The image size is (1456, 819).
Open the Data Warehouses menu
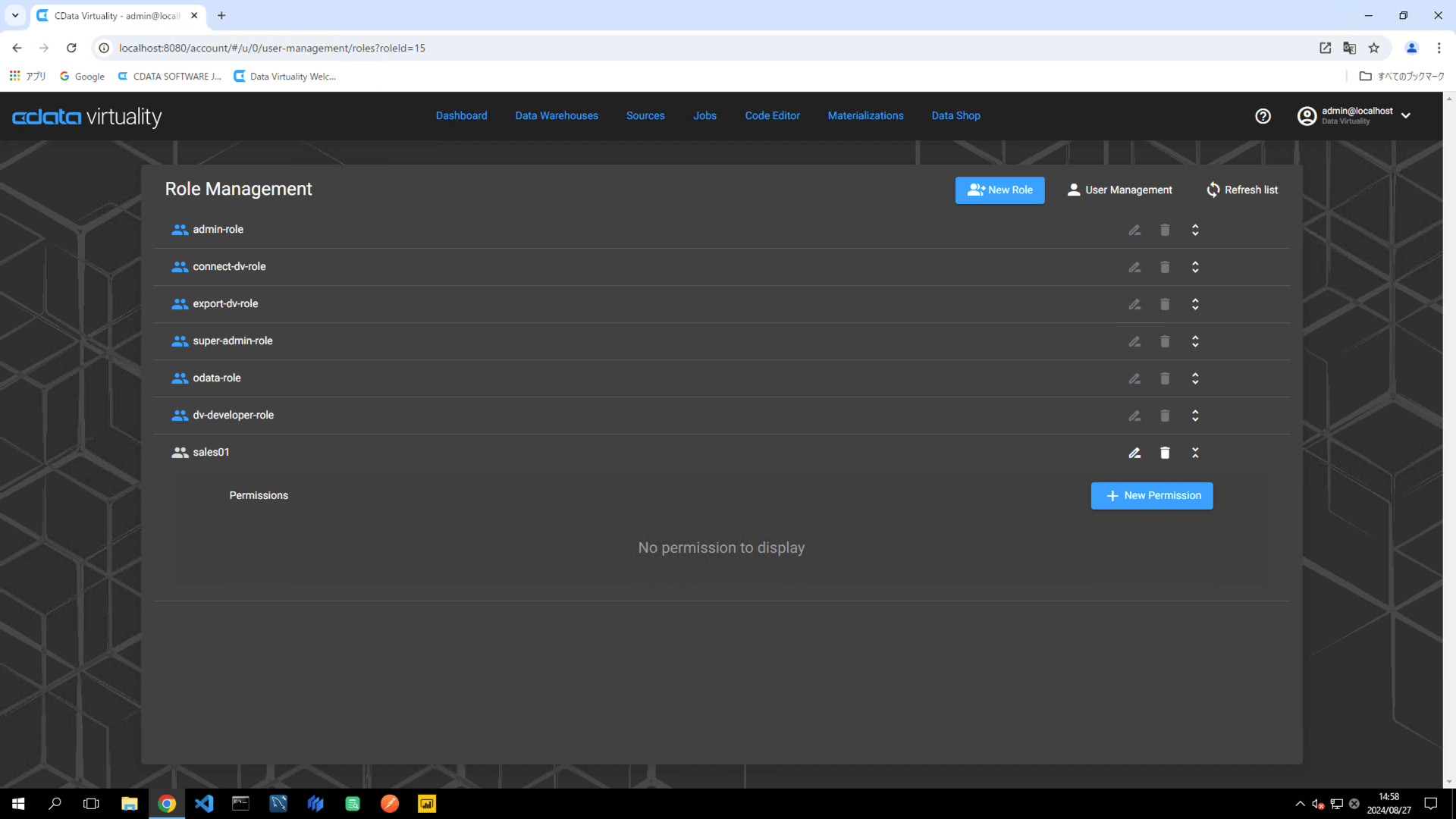pyautogui.click(x=557, y=116)
